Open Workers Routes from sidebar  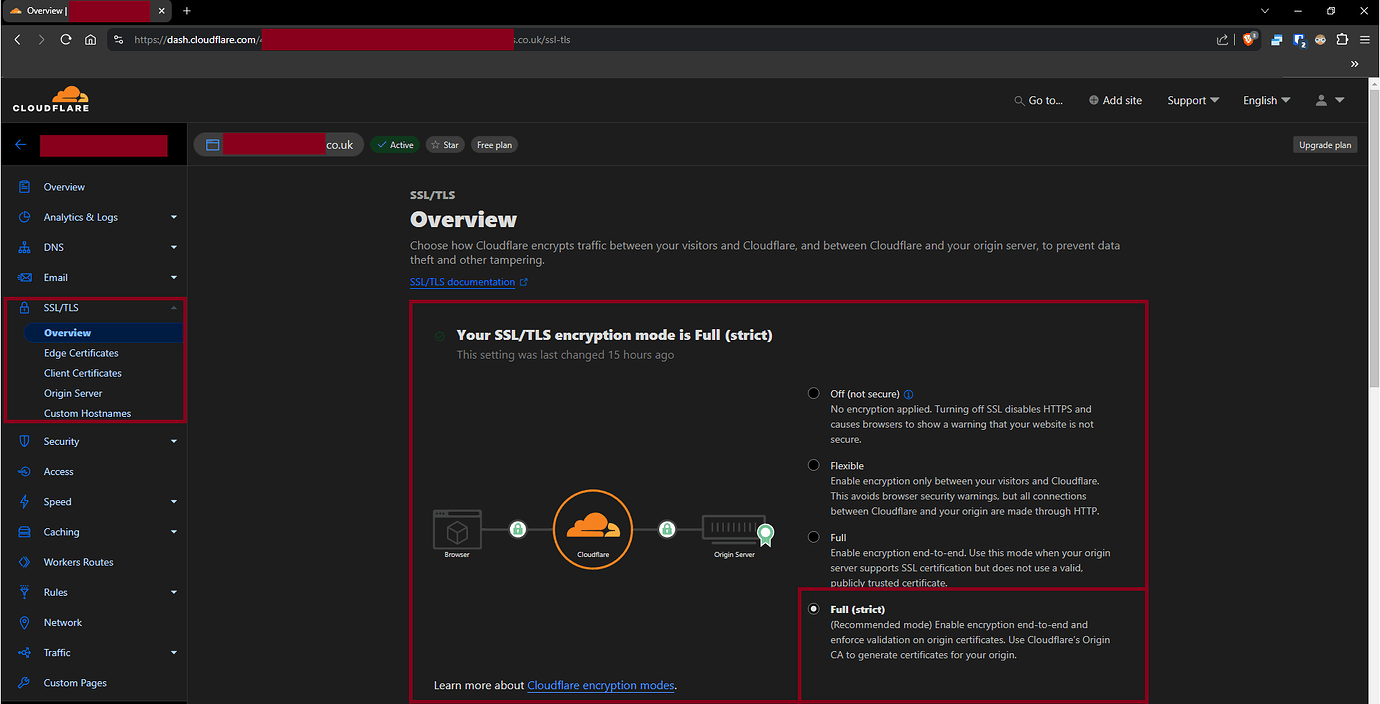point(78,562)
